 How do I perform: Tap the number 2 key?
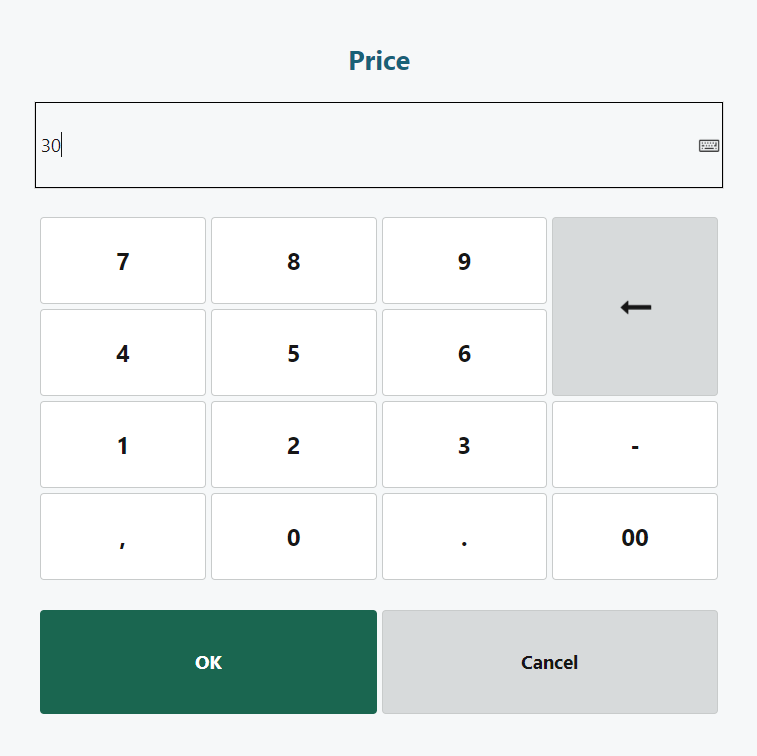(293, 445)
